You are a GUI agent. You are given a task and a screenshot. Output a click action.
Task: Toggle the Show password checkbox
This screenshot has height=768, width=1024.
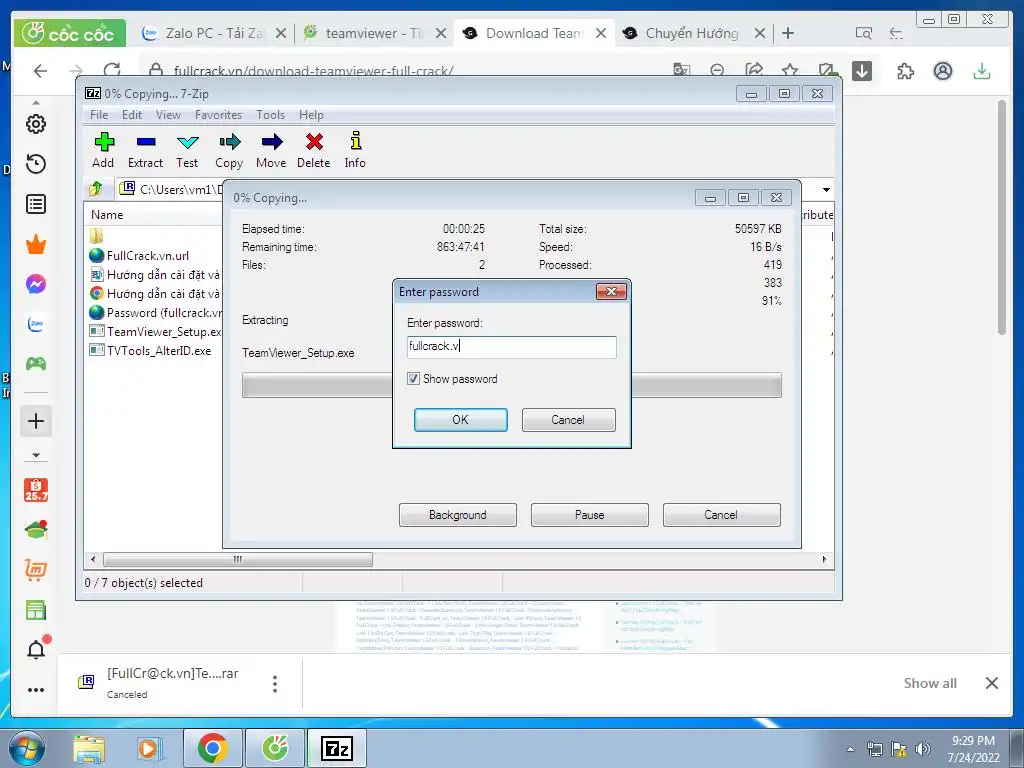point(413,379)
